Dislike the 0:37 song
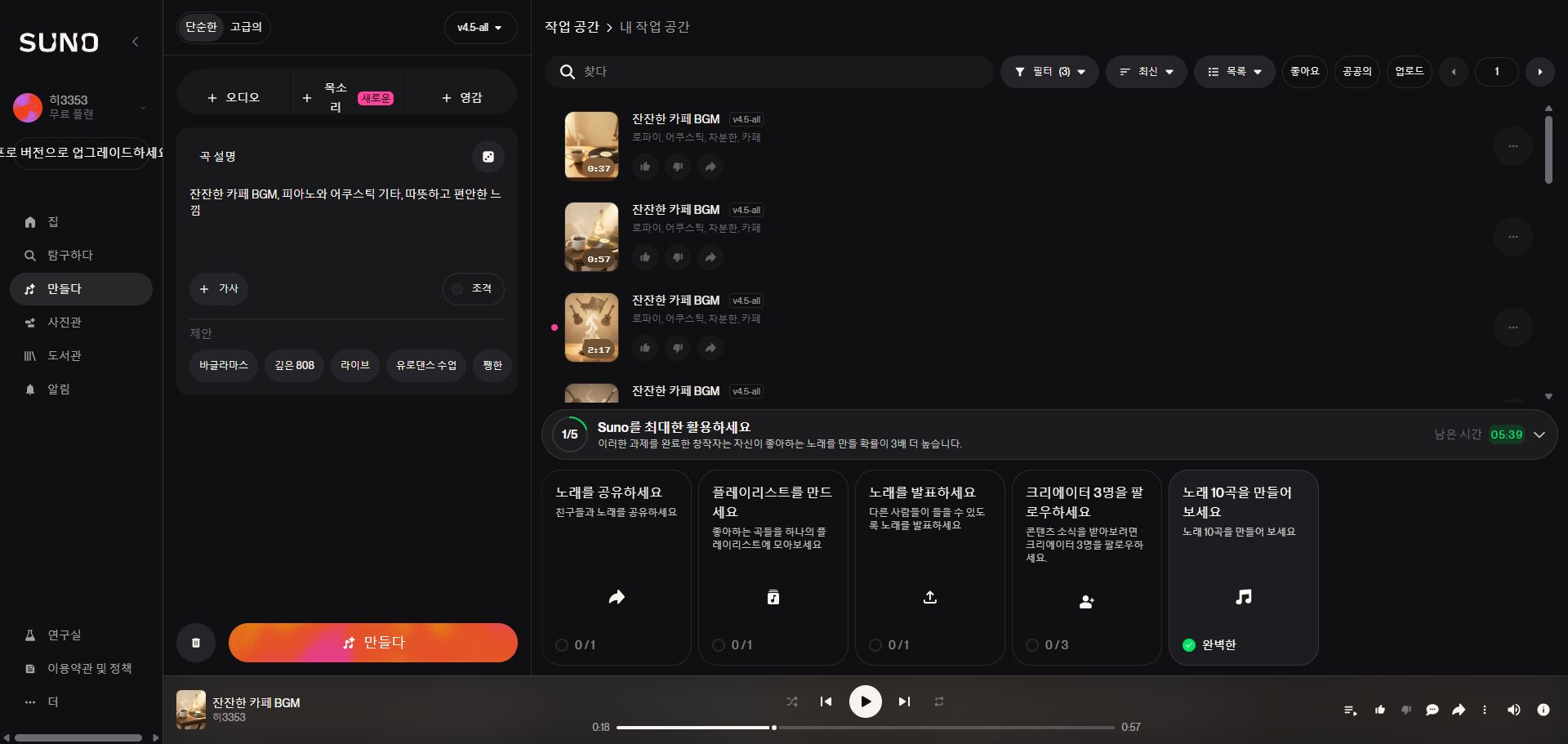 coord(678,167)
